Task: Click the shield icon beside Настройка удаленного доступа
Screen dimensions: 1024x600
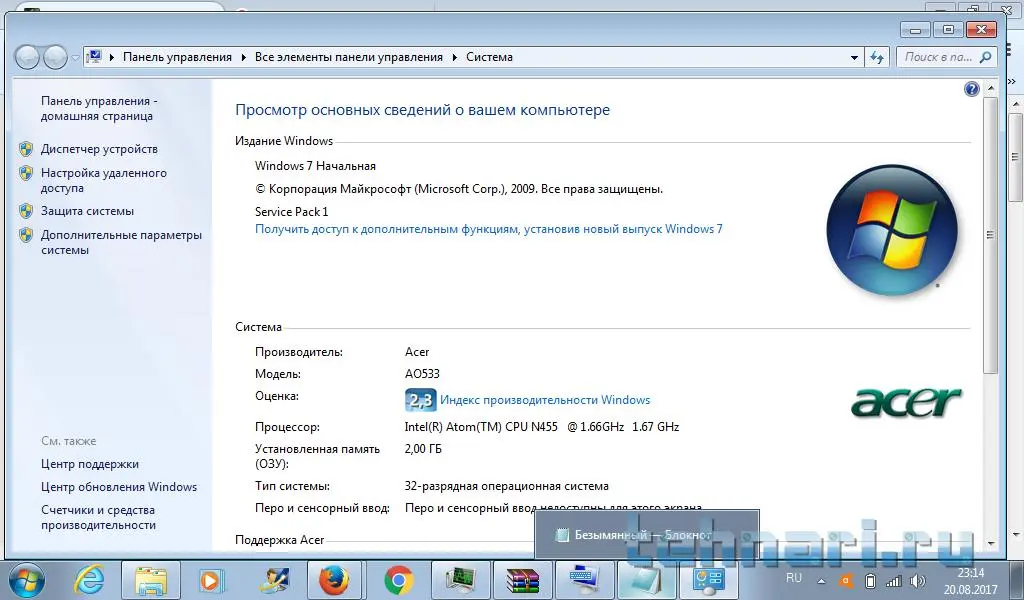Action: click(x=25, y=173)
